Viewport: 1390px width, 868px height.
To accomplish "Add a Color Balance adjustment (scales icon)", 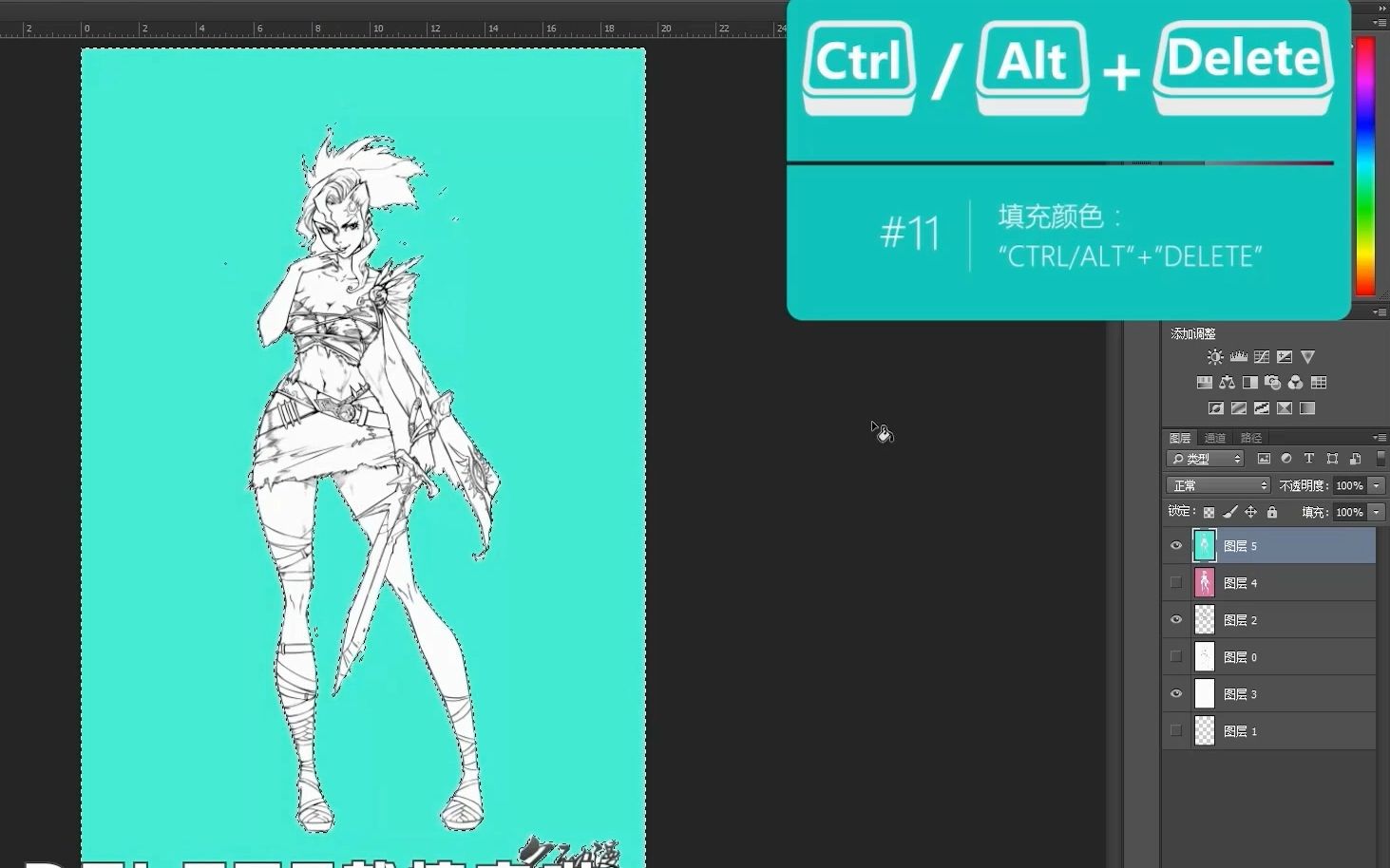I will [x=1227, y=383].
